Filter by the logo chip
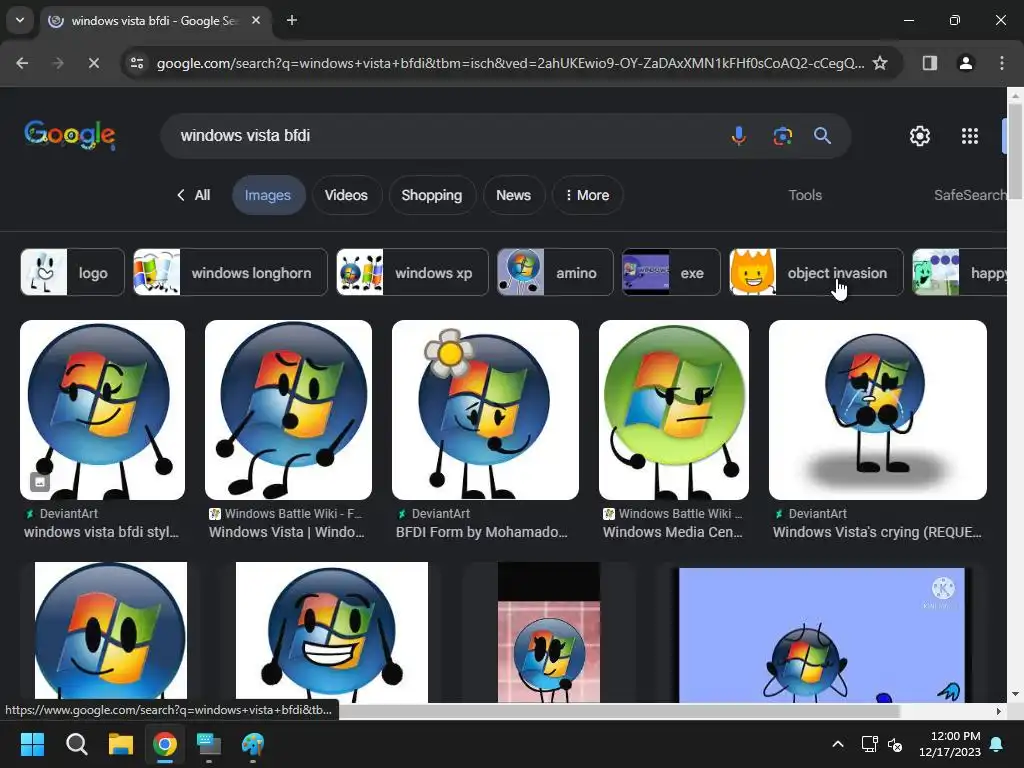 click(x=72, y=272)
